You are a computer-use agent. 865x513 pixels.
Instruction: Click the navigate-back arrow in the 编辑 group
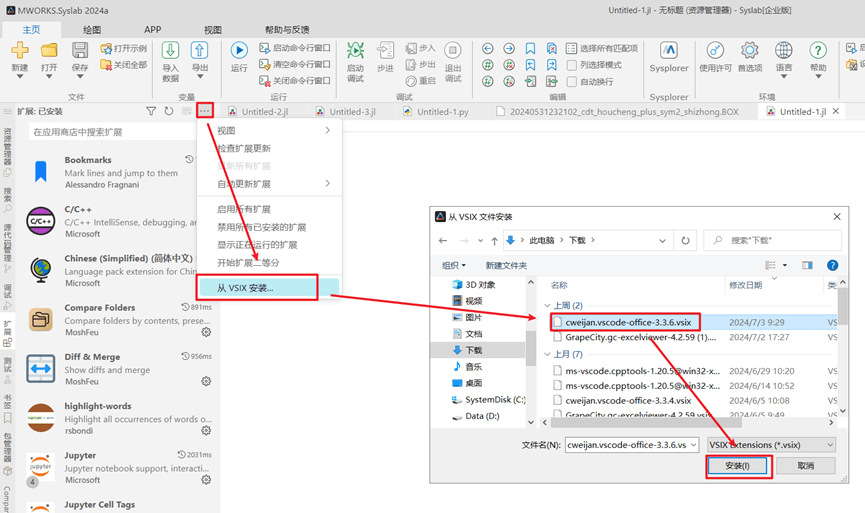(488, 49)
